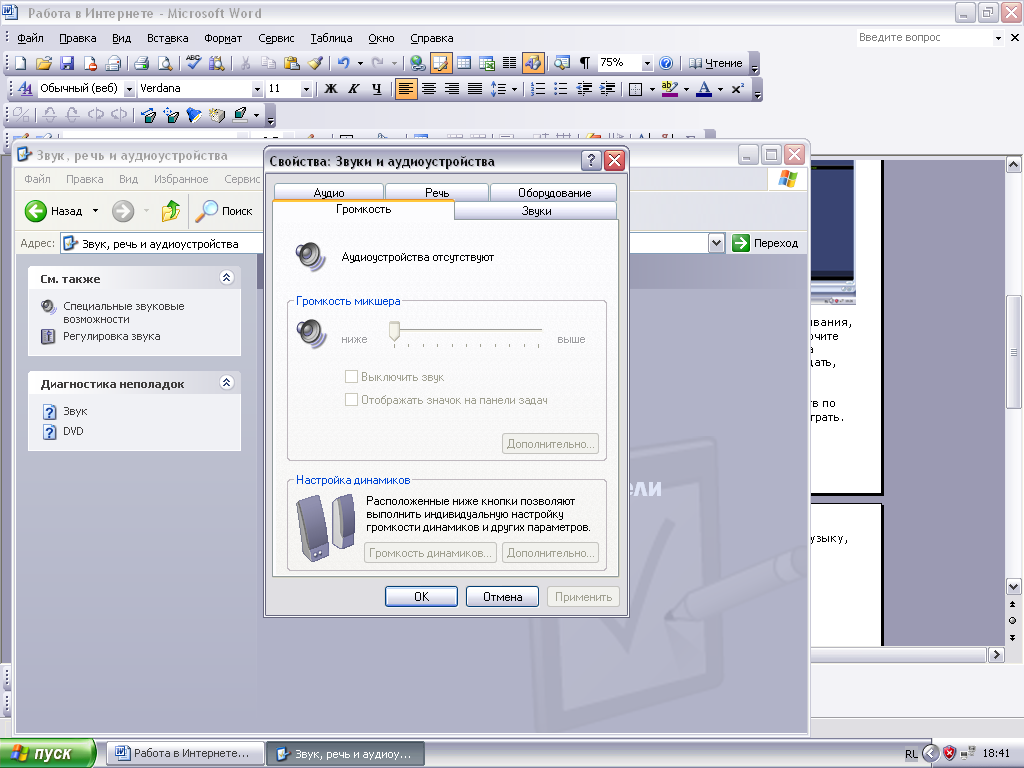Click 'Введите вопрос' help input field
This screenshot has height=768, width=1024.
tap(924, 38)
